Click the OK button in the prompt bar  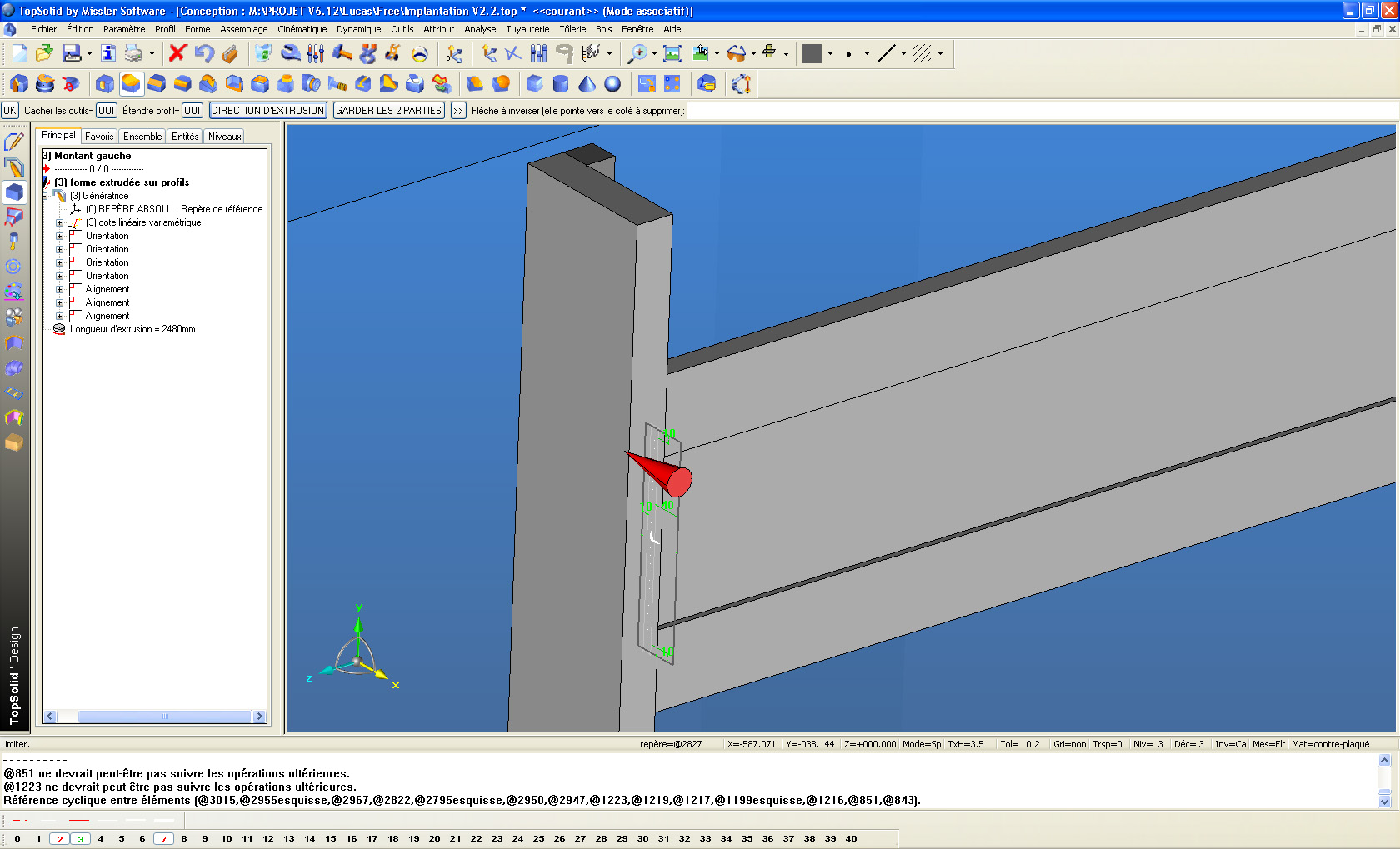click(9, 110)
